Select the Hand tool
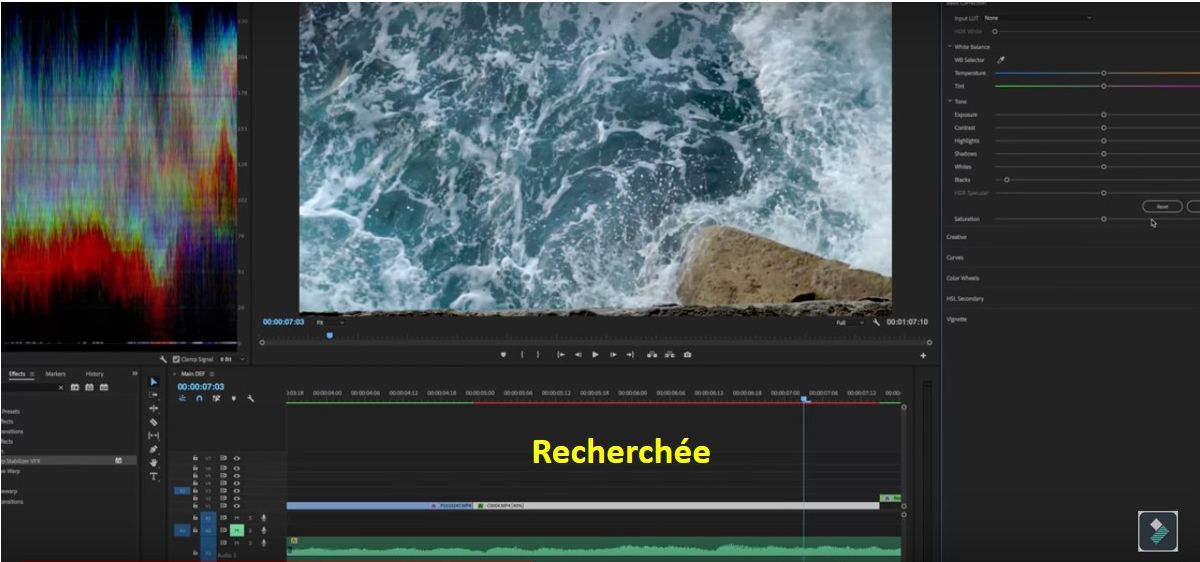 click(x=154, y=463)
